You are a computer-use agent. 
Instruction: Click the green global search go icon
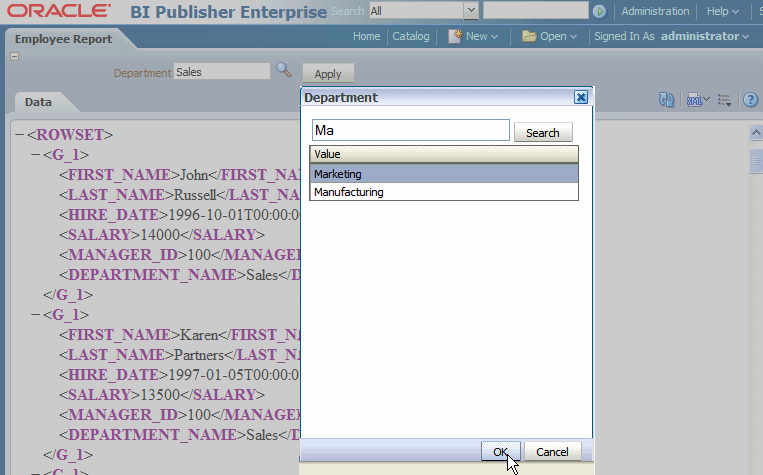point(600,11)
